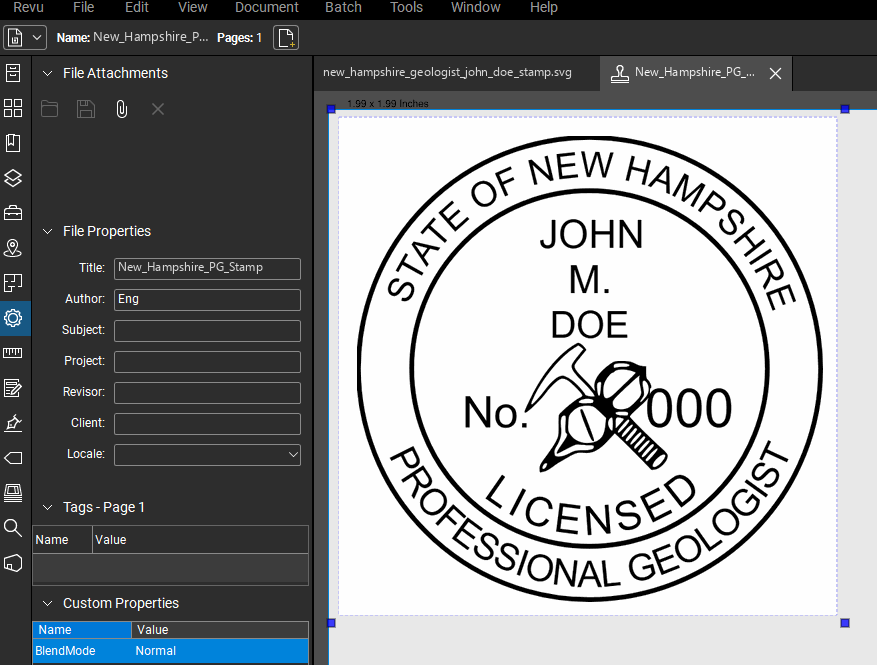The height and width of the screenshot is (665, 877).
Task: Click the Project input field
Action: point(208,362)
